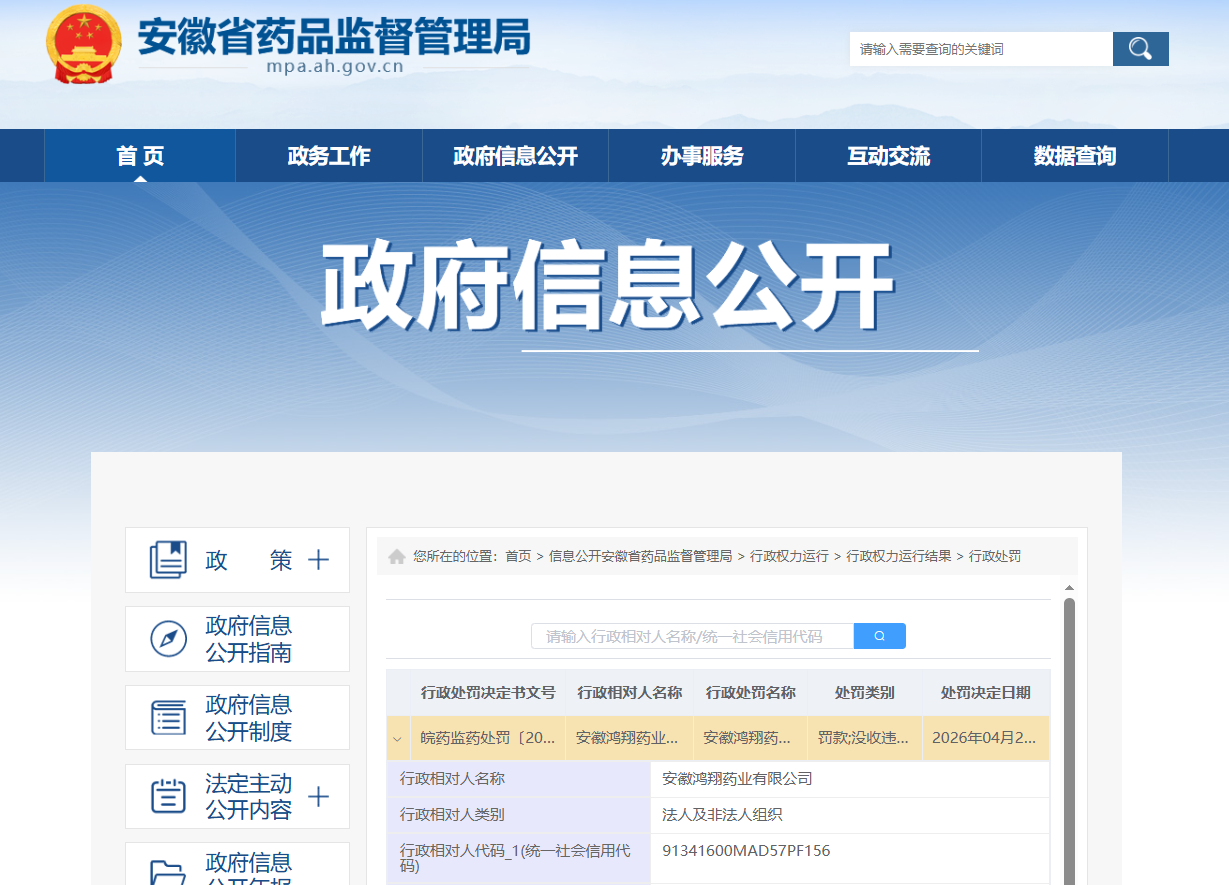This screenshot has width=1229, height=885.
Task: Expand the 政策 plus sign
Action: coord(318,560)
